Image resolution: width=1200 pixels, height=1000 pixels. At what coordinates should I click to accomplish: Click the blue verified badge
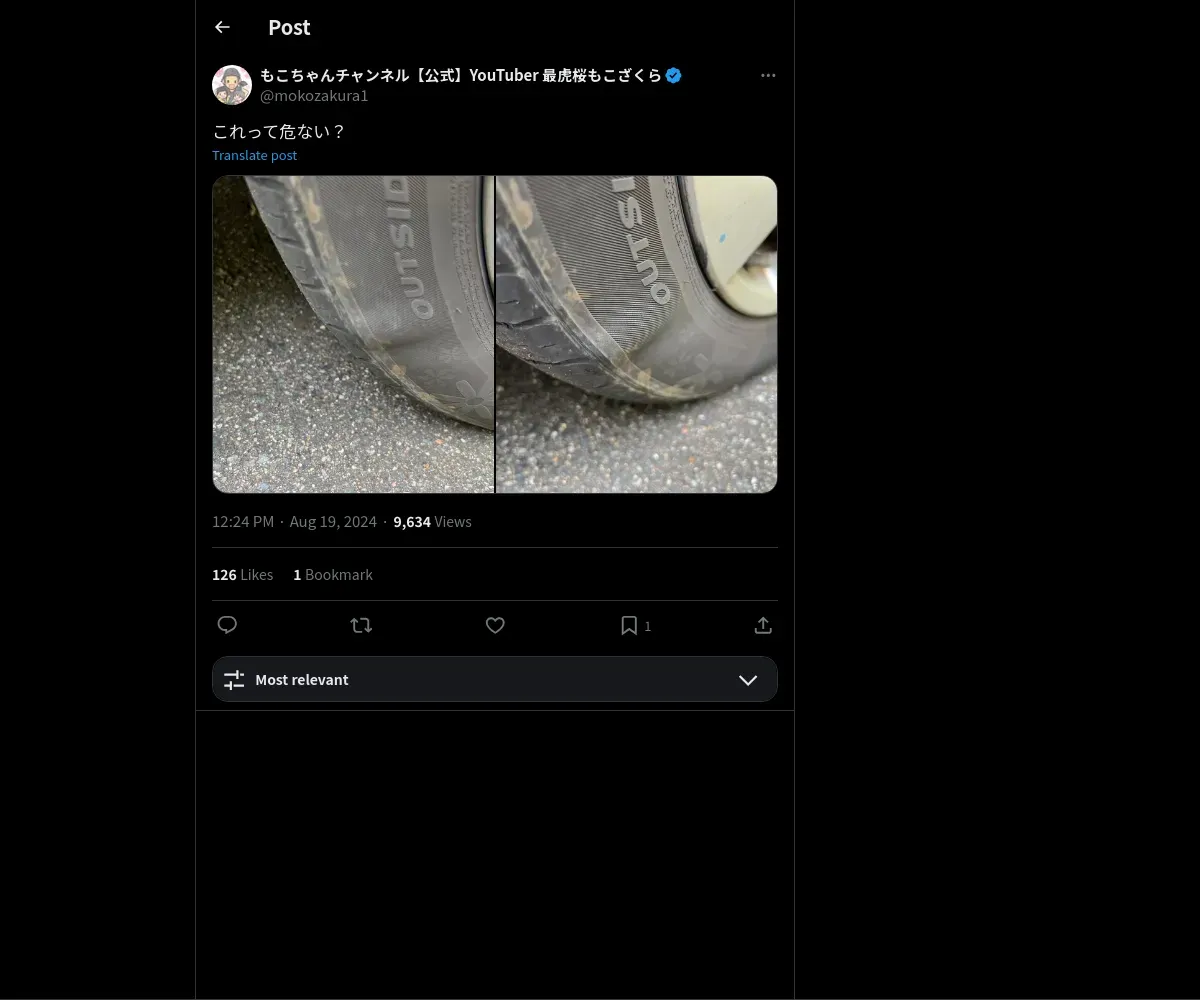pos(674,75)
